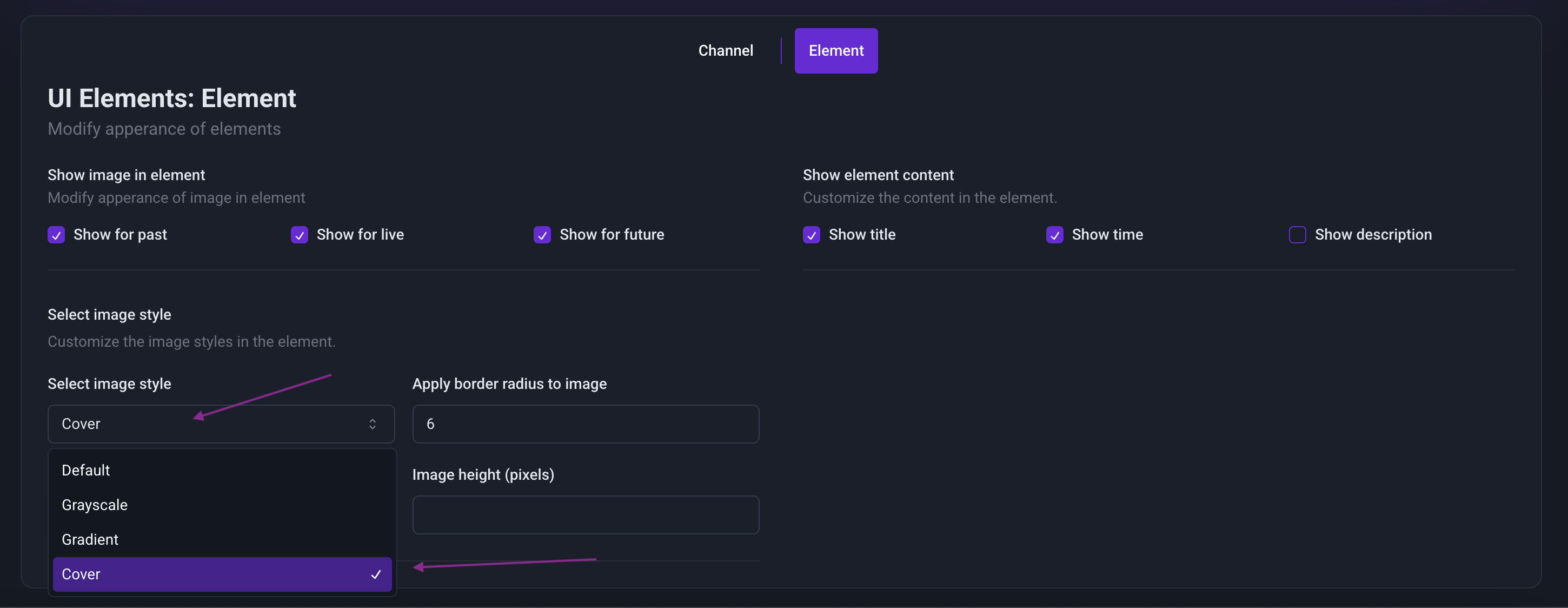Click the border radius input field
Screen dimensions: 1568x608
[585, 424]
